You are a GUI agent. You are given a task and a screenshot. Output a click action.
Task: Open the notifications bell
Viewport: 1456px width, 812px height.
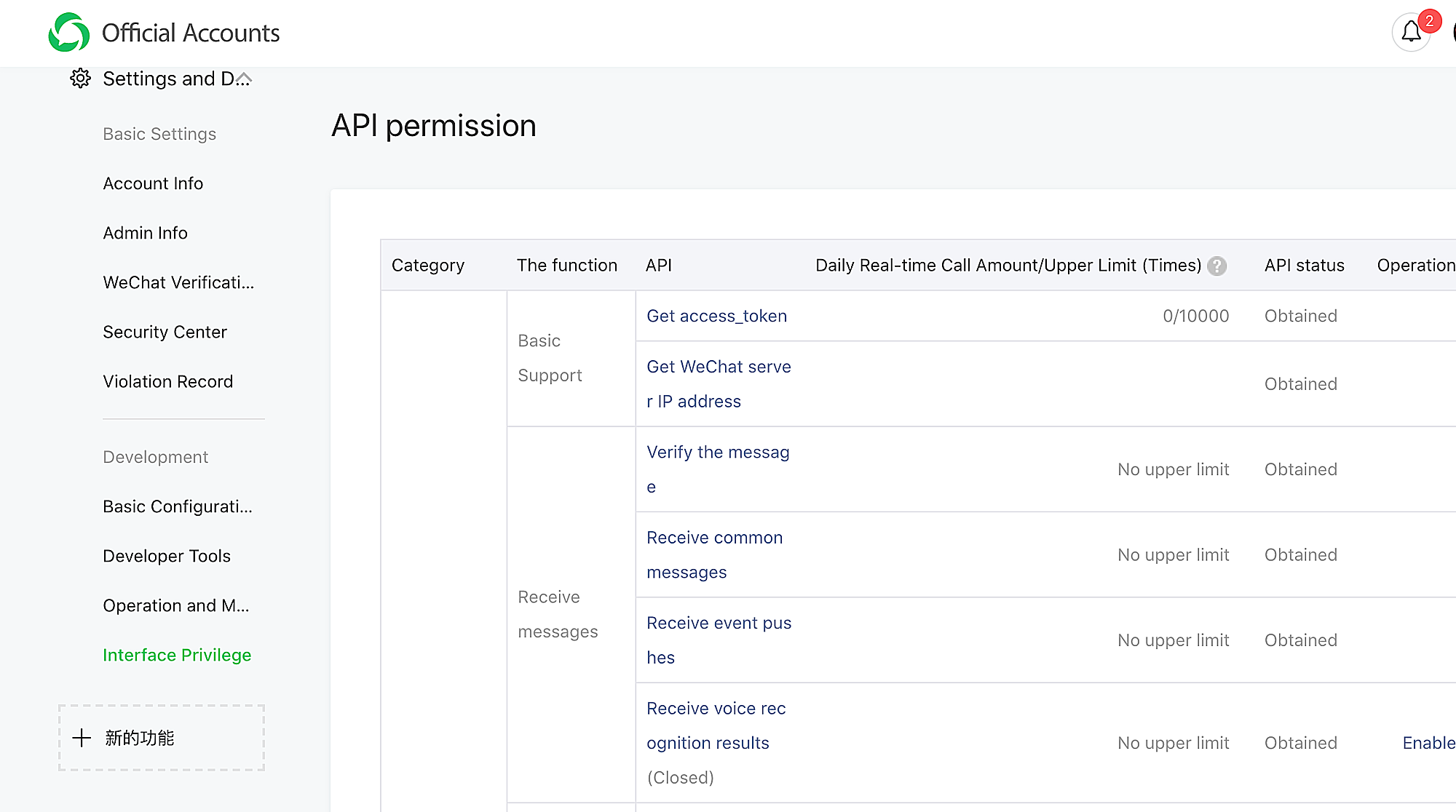pos(1411,32)
